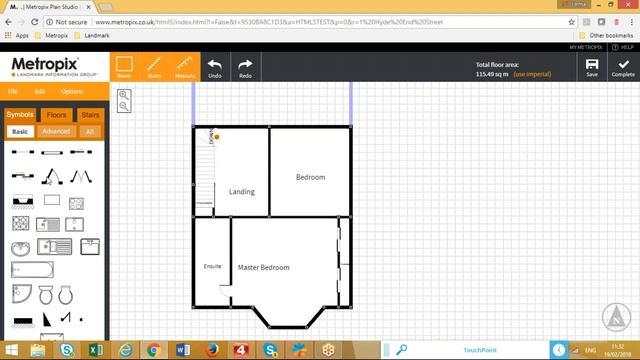Image resolution: width=640 pixels, height=360 pixels.
Task: Select the Master Bedroom label
Action: click(x=264, y=267)
